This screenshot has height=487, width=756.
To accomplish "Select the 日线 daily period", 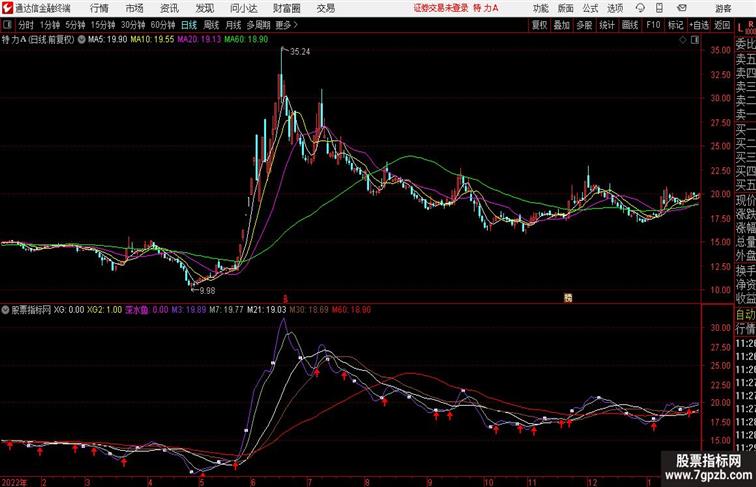I will (x=189, y=25).
